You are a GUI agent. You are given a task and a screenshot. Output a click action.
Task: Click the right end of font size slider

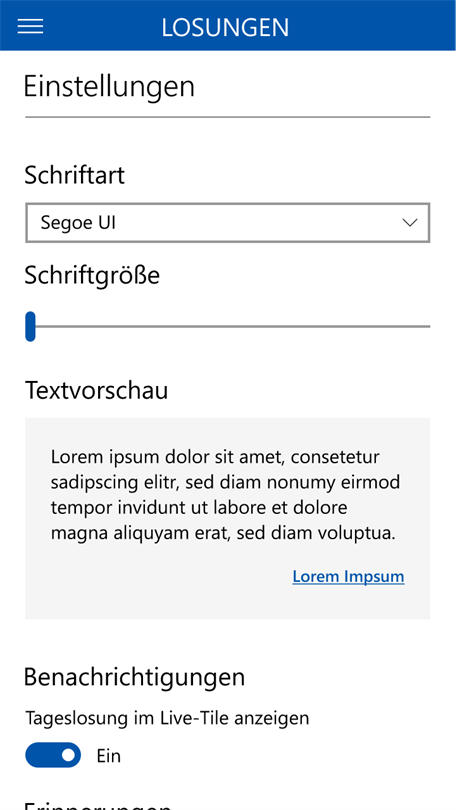pos(428,326)
